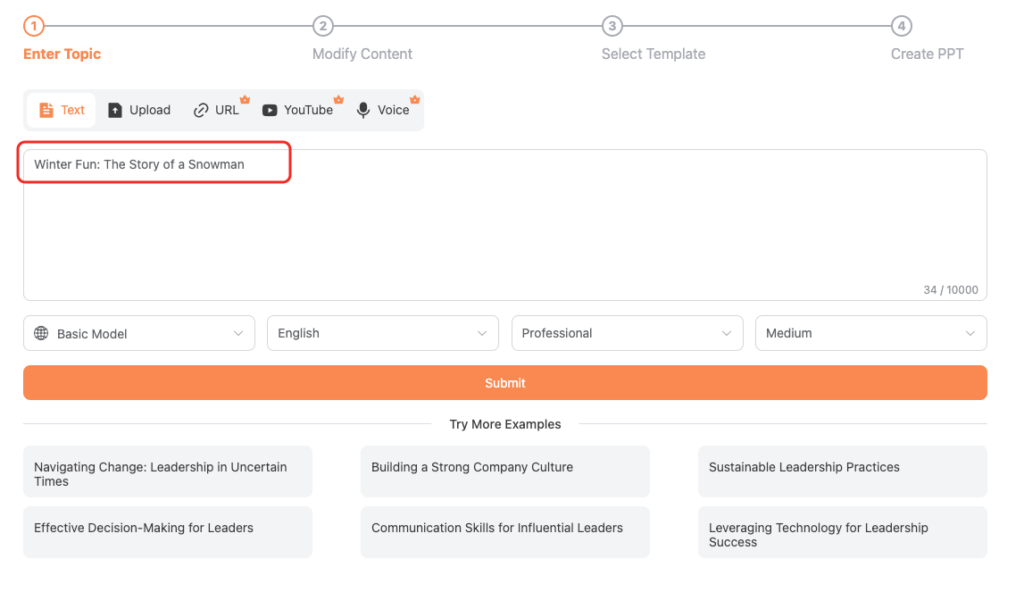Select the Text input tab
The width and height of the screenshot is (1024, 592).
[61, 110]
